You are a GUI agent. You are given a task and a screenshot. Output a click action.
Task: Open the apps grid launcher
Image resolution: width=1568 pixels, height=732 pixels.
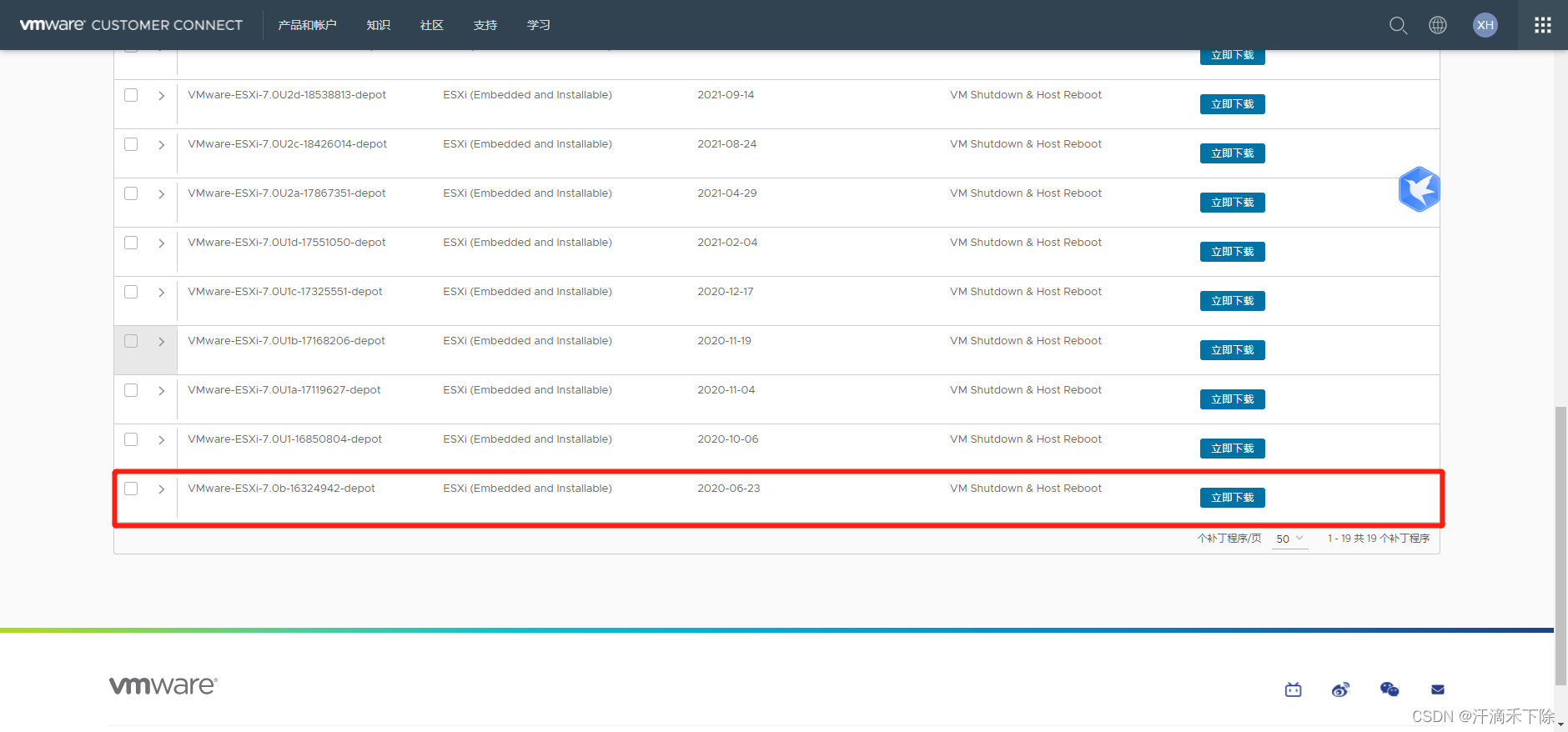tap(1543, 25)
